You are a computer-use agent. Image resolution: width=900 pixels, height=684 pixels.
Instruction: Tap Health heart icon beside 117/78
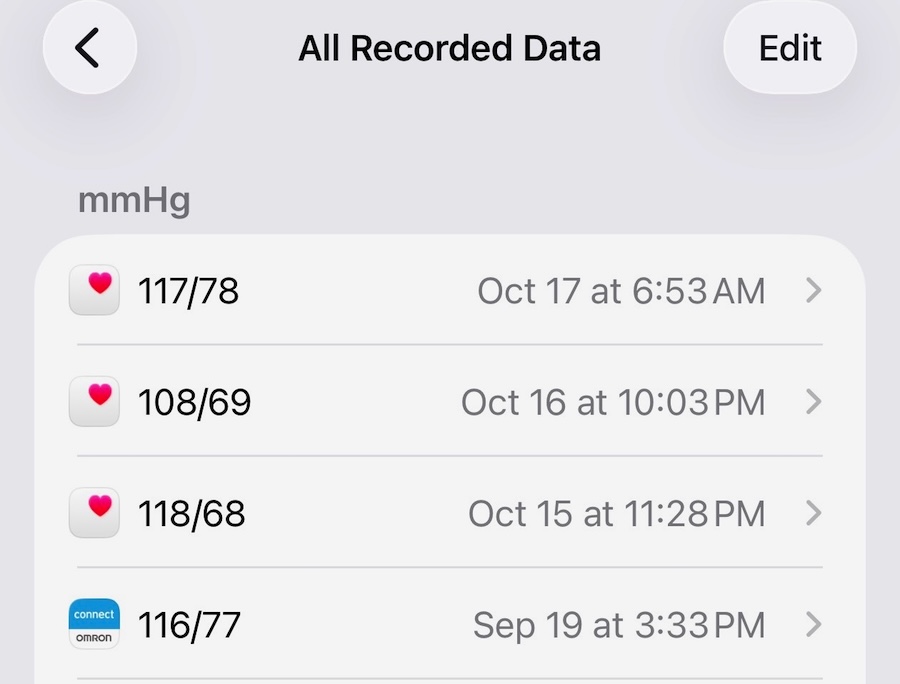[94, 291]
